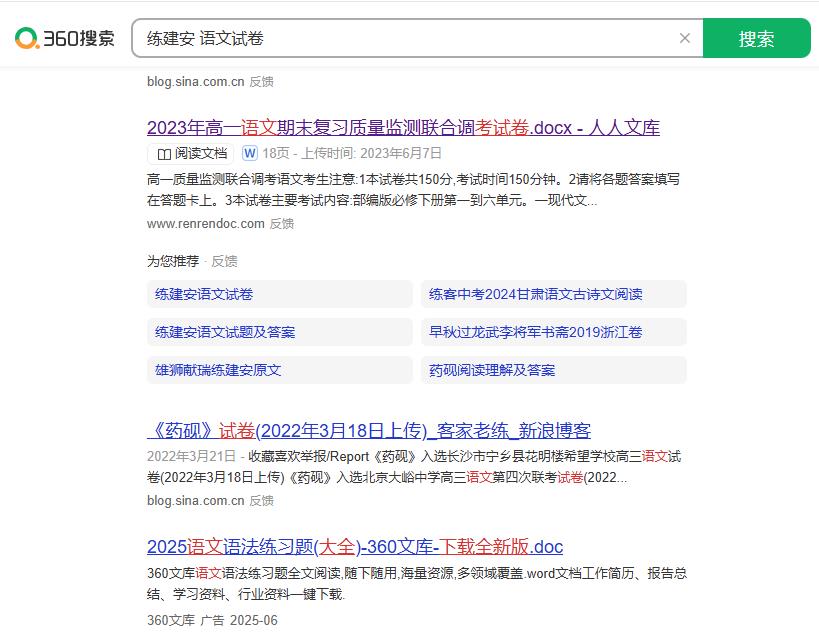Click 反馈 next to www.renrendoc.com
Viewport: 819px width, 642px height.
tap(282, 224)
